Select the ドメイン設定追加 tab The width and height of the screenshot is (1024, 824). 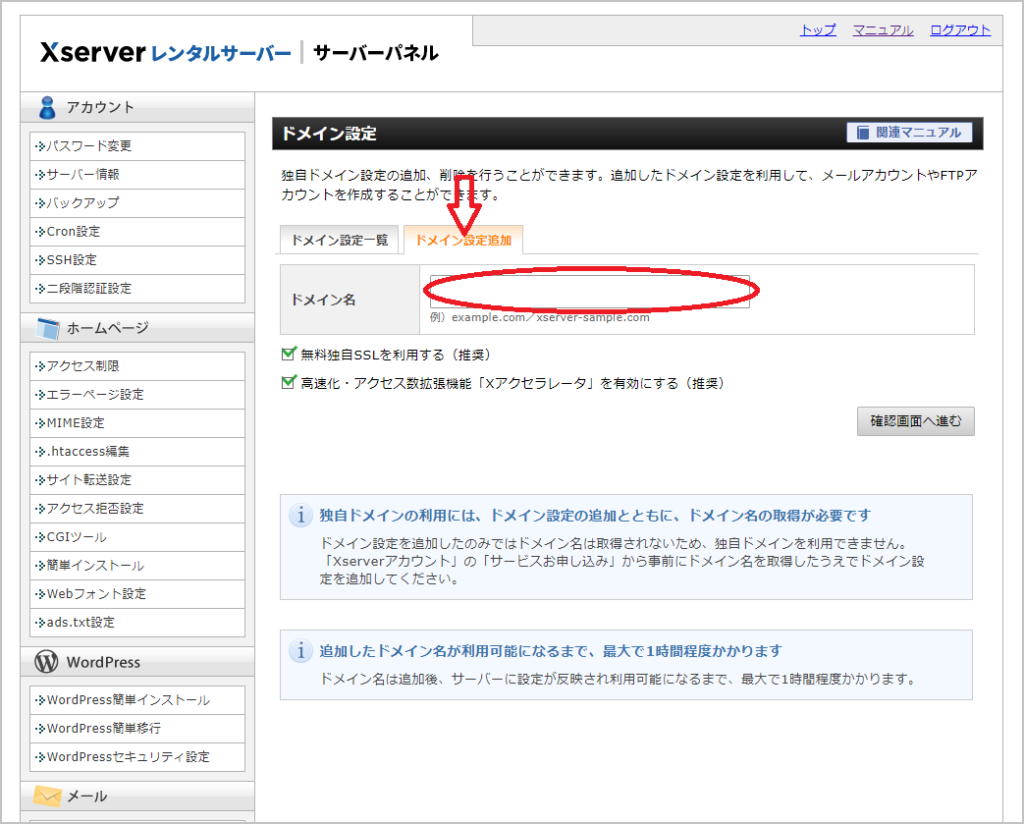tap(463, 240)
